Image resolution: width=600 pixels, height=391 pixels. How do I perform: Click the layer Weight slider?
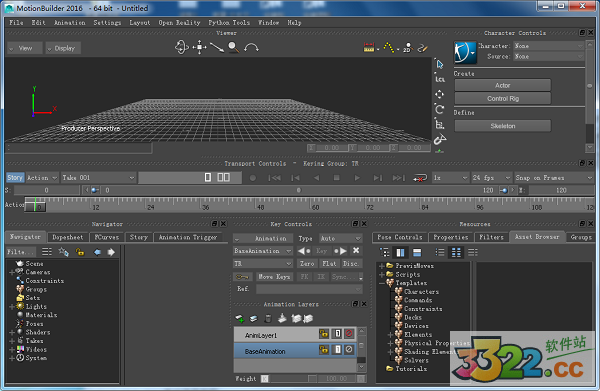pos(293,378)
